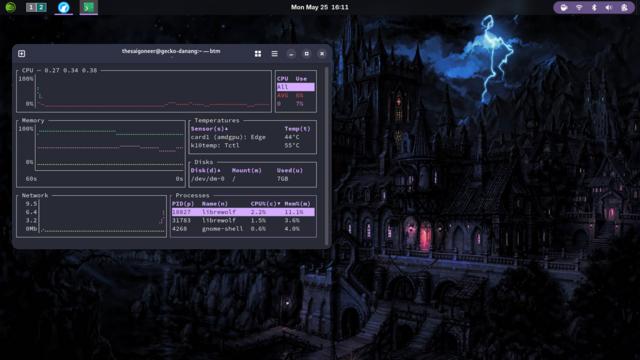Focus the CPU usage graph widget

(144, 91)
